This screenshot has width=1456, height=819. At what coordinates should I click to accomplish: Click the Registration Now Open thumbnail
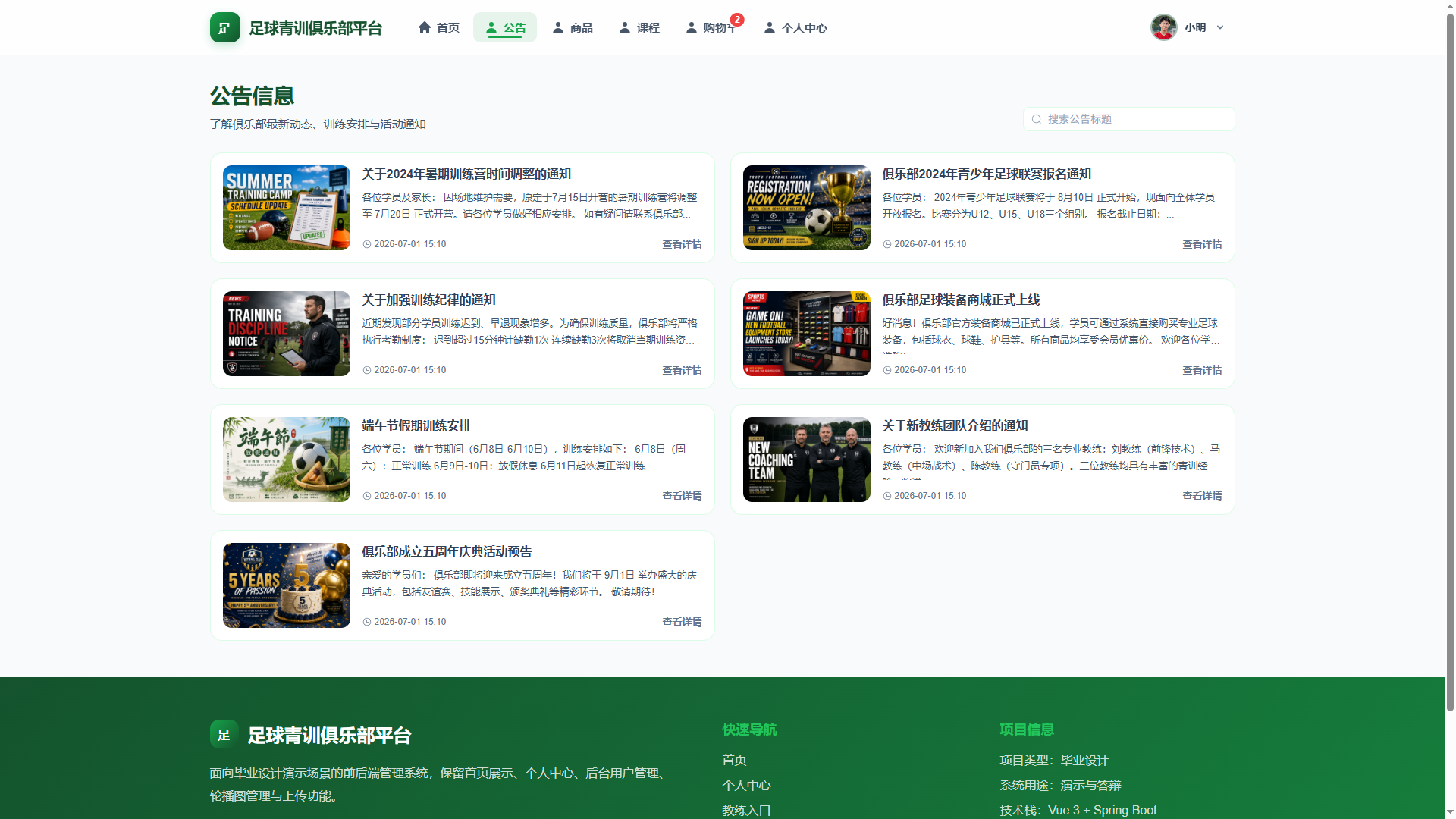(807, 208)
